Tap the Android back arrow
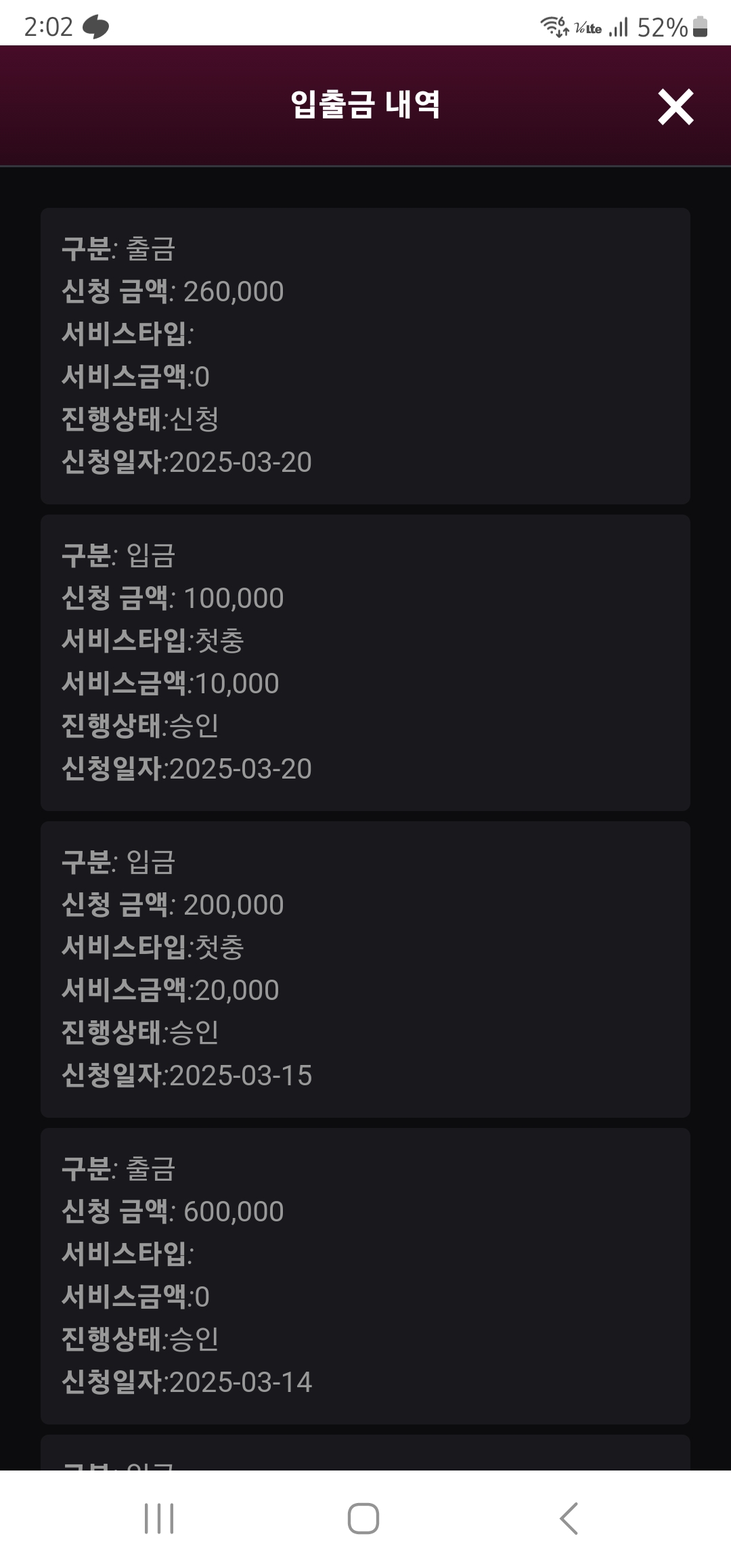The image size is (731, 1568). (x=569, y=1519)
